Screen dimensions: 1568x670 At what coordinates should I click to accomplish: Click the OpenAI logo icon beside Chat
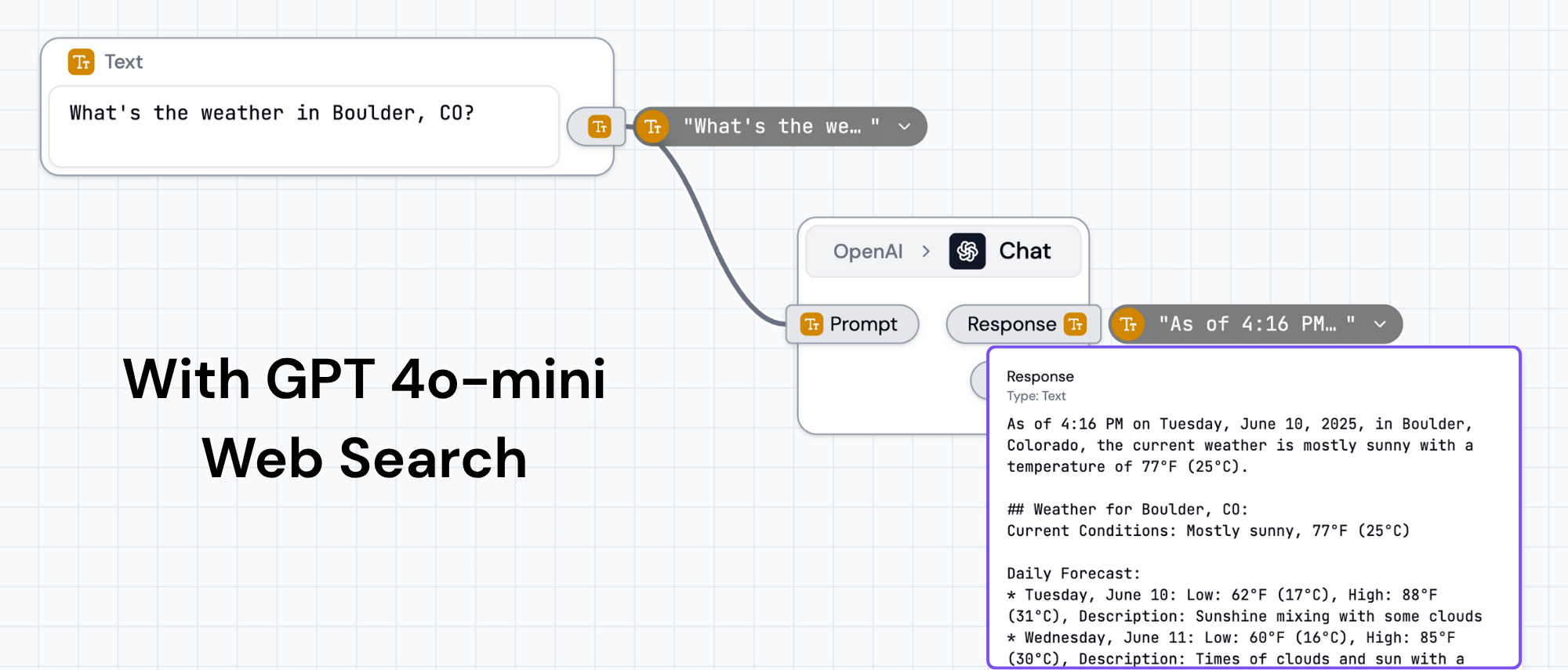(967, 252)
